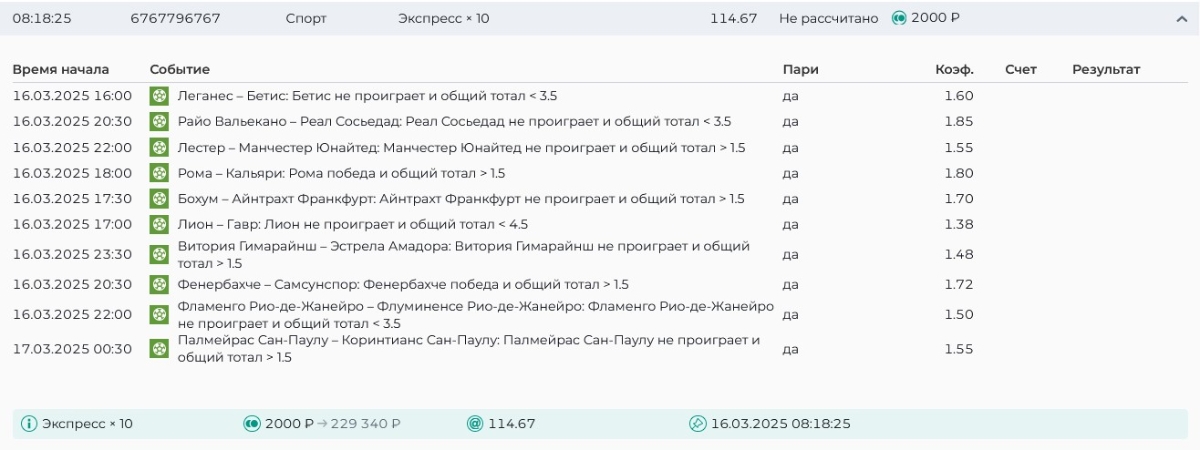Click the Палмейрас – Коринтианс Сан-Паулу event

coord(469,349)
